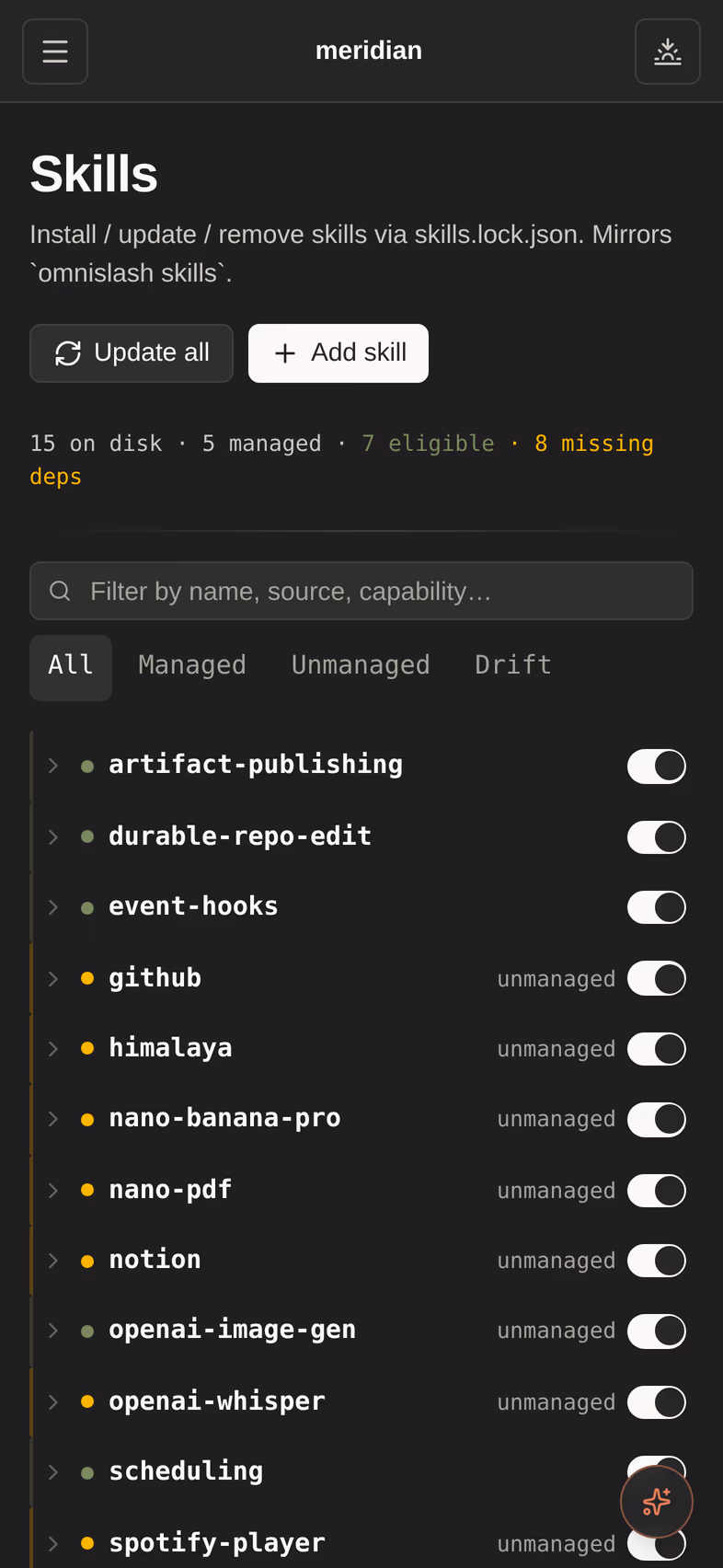The width and height of the screenshot is (723, 1568).
Task: Click the search magnifier icon in filter
Action: coord(60,591)
